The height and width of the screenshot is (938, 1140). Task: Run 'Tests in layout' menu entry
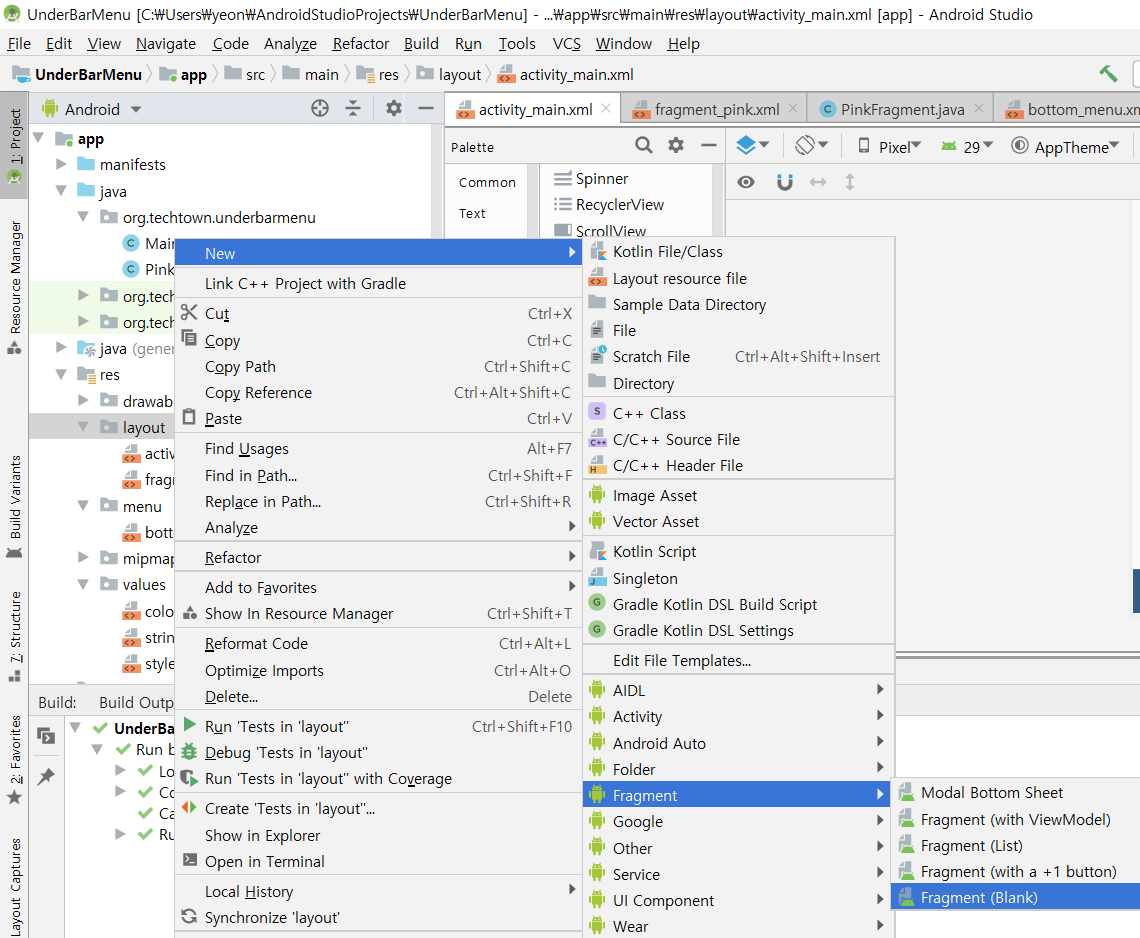tap(378, 726)
